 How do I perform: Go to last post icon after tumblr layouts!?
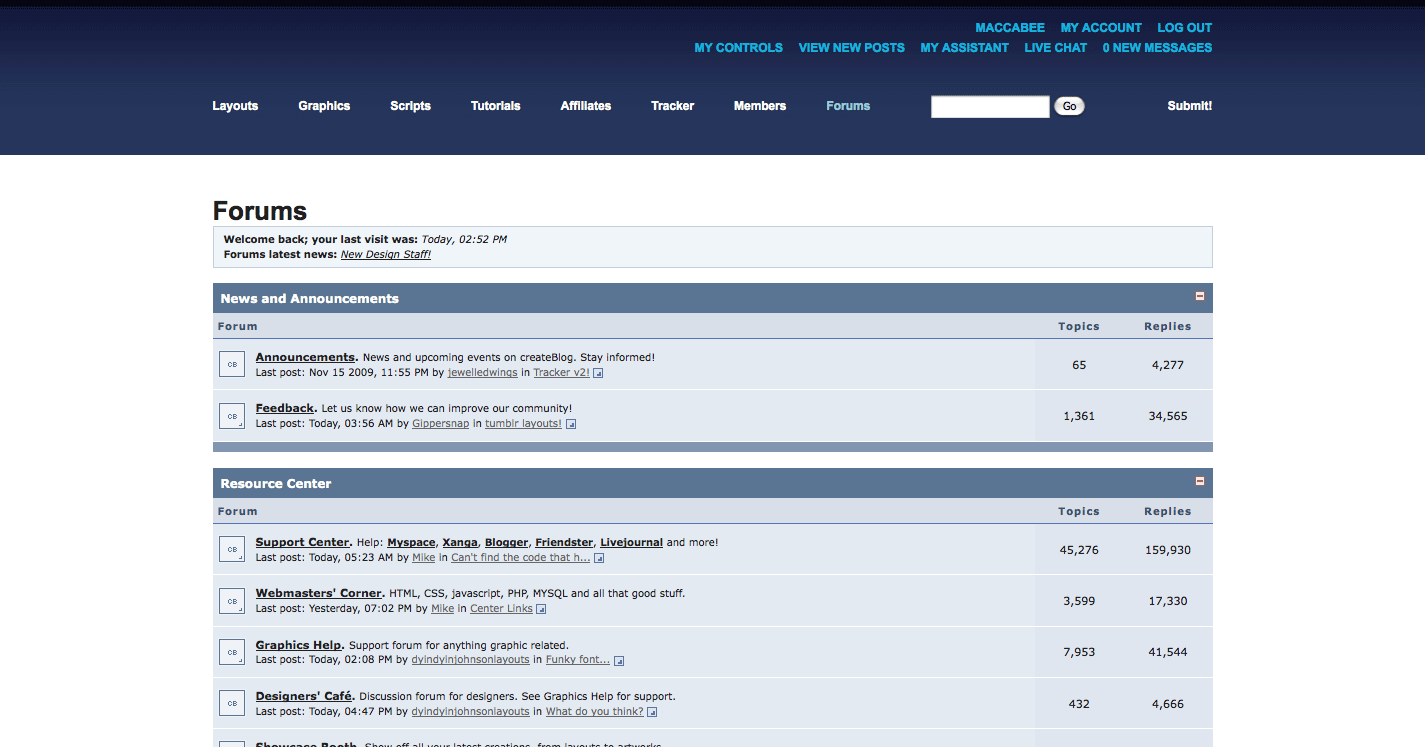click(571, 424)
